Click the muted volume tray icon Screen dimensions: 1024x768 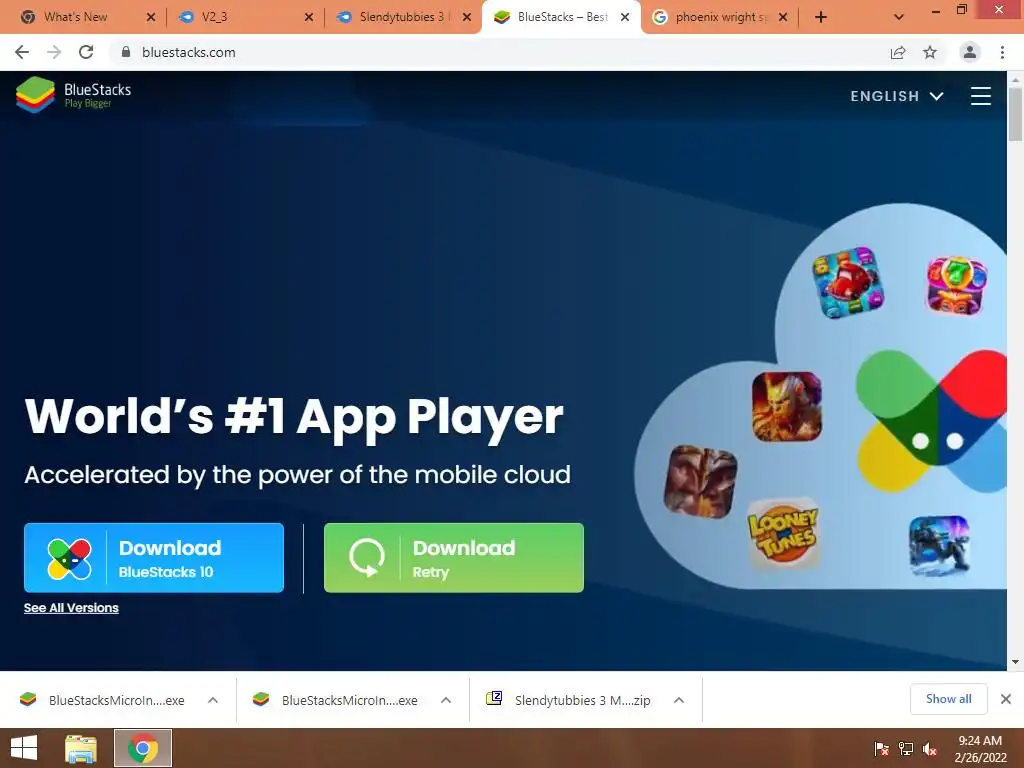(x=929, y=749)
